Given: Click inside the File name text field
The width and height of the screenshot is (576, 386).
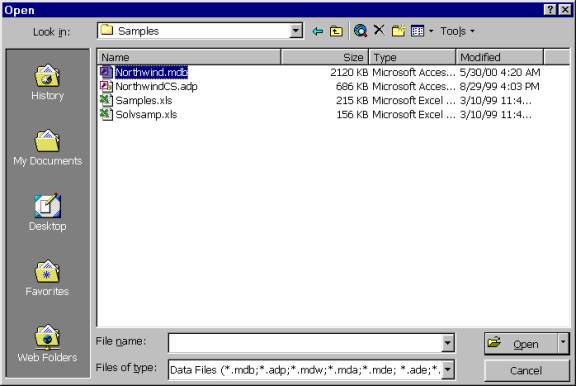Looking at the screenshot, I should pyautogui.click(x=305, y=343).
